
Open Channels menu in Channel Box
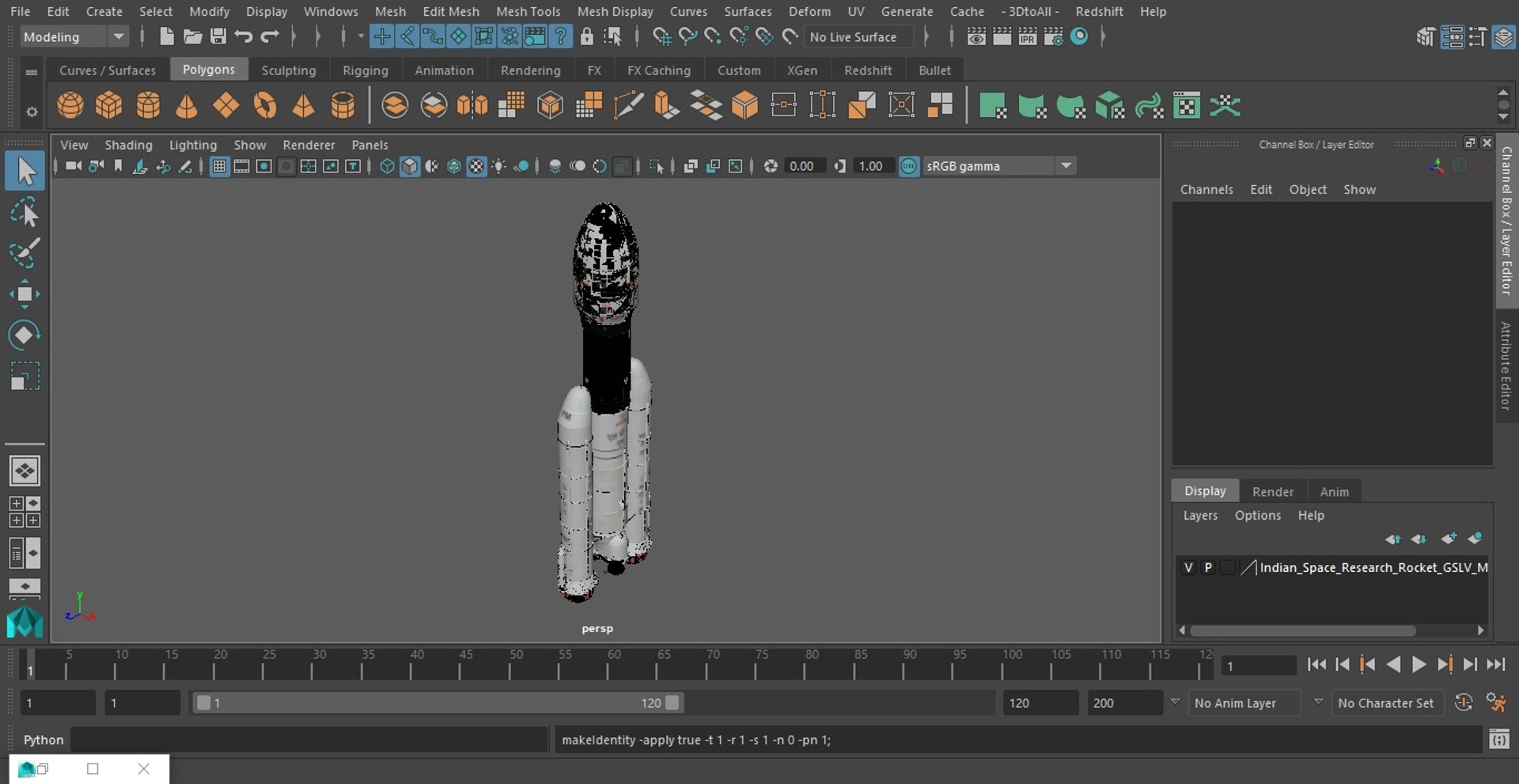coord(1206,189)
